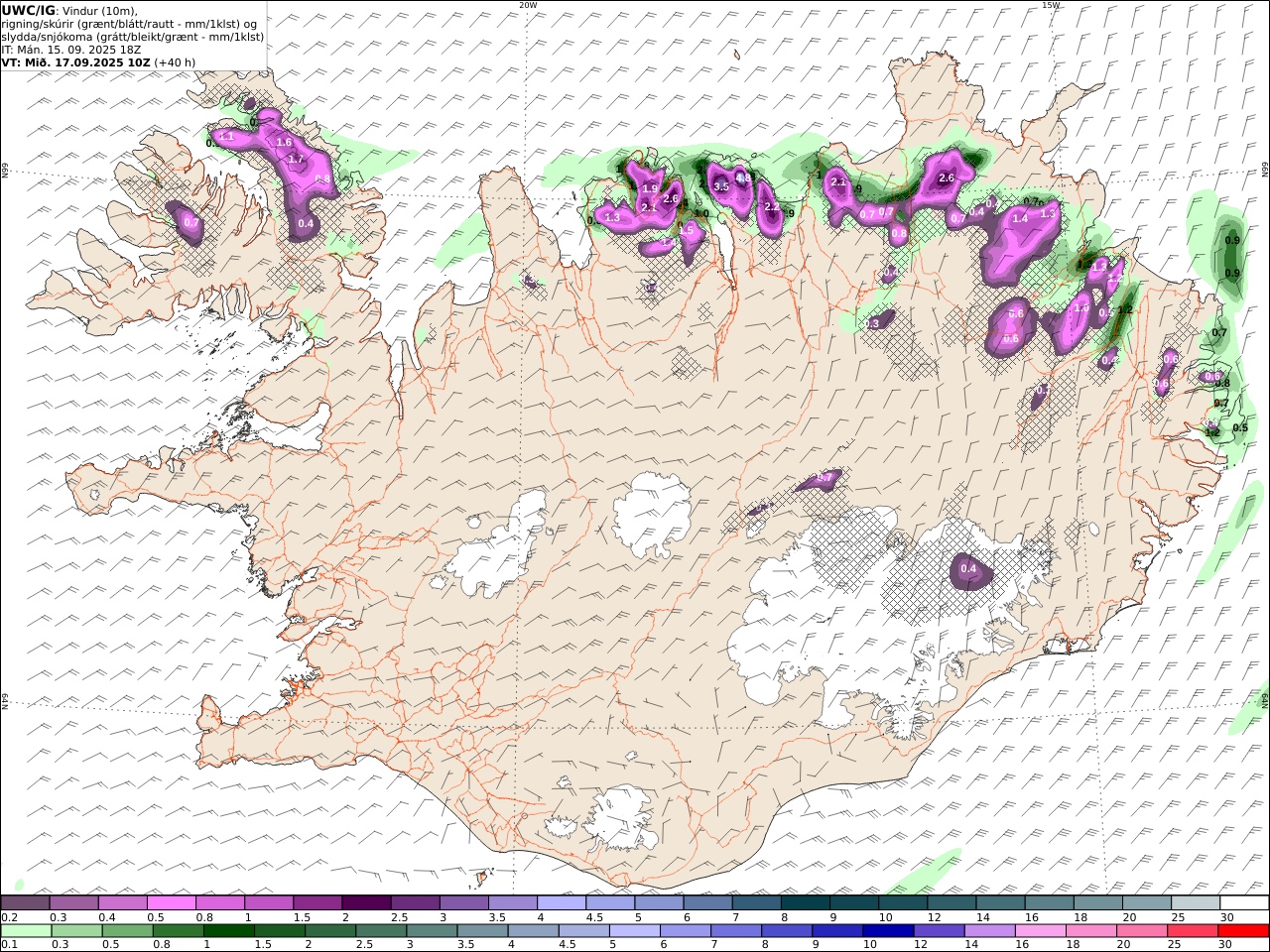
Task: Click the '1.4' value in the northeast
Action: coord(1019,218)
